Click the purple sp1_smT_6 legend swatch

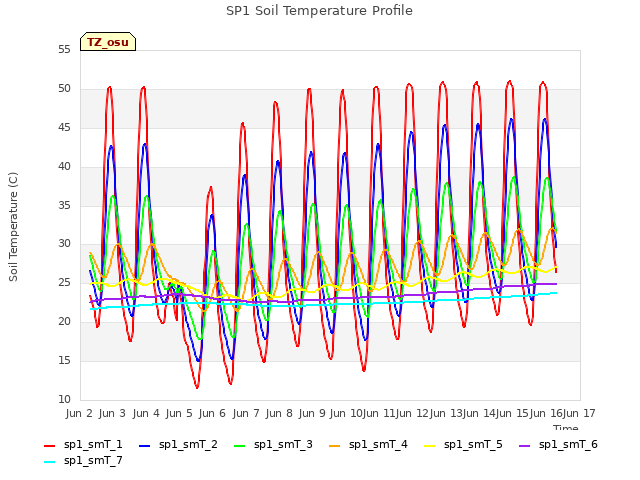[524, 446]
